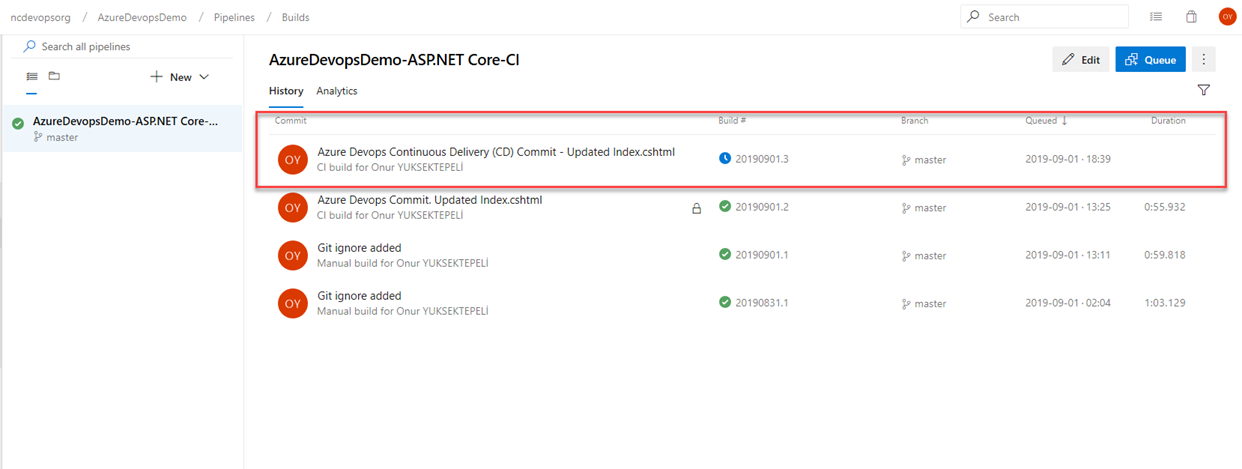The image size is (1242, 469).
Task: Select the list view icon in sidebar
Action: (31, 76)
